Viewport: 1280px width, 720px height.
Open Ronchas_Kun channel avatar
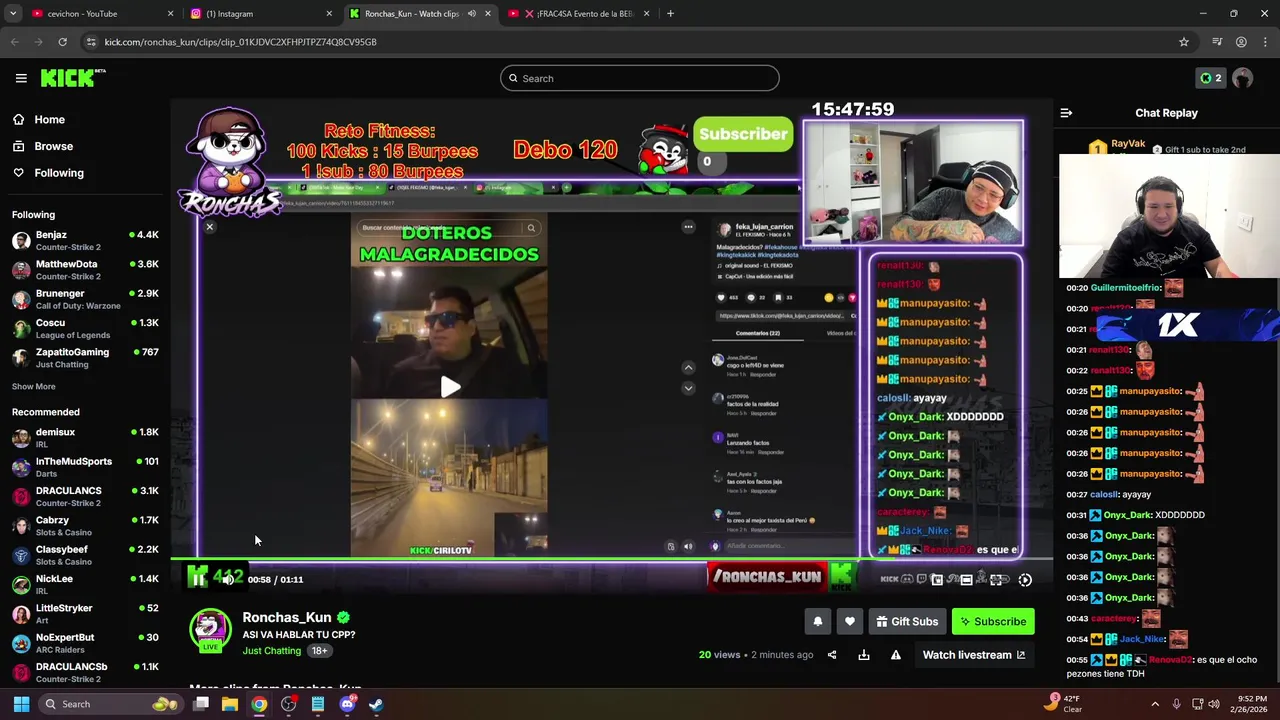point(210,629)
